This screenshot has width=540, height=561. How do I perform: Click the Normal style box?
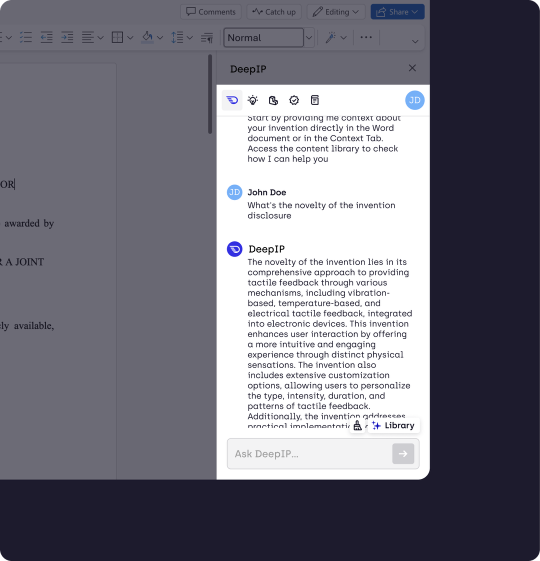point(264,38)
